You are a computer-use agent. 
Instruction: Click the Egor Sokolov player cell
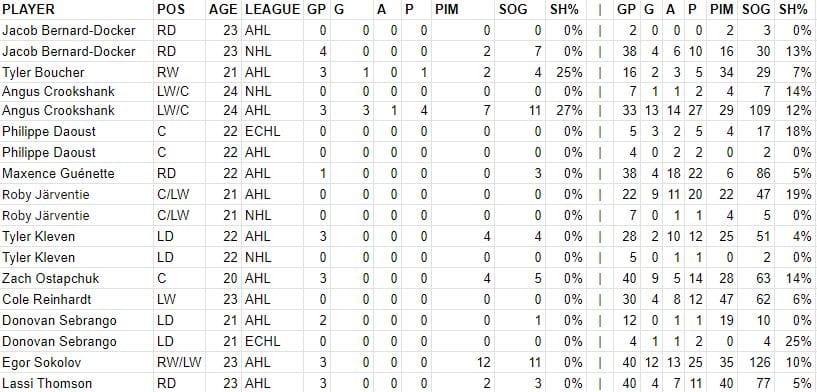(77, 362)
